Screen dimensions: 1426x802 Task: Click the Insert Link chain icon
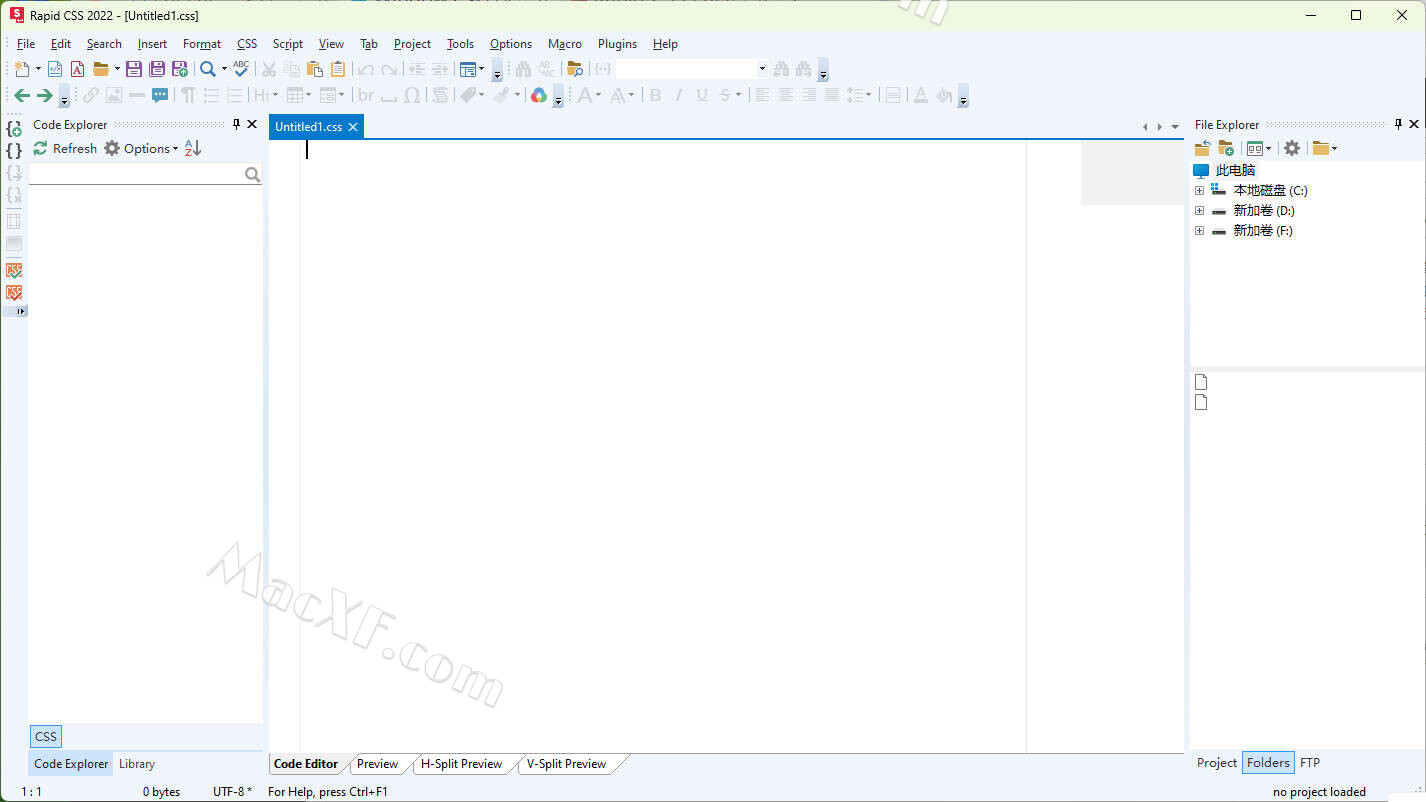coord(91,95)
